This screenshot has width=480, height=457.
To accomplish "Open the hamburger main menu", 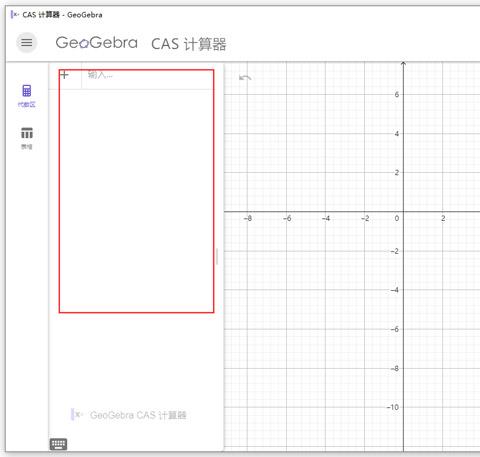I will point(27,43).
